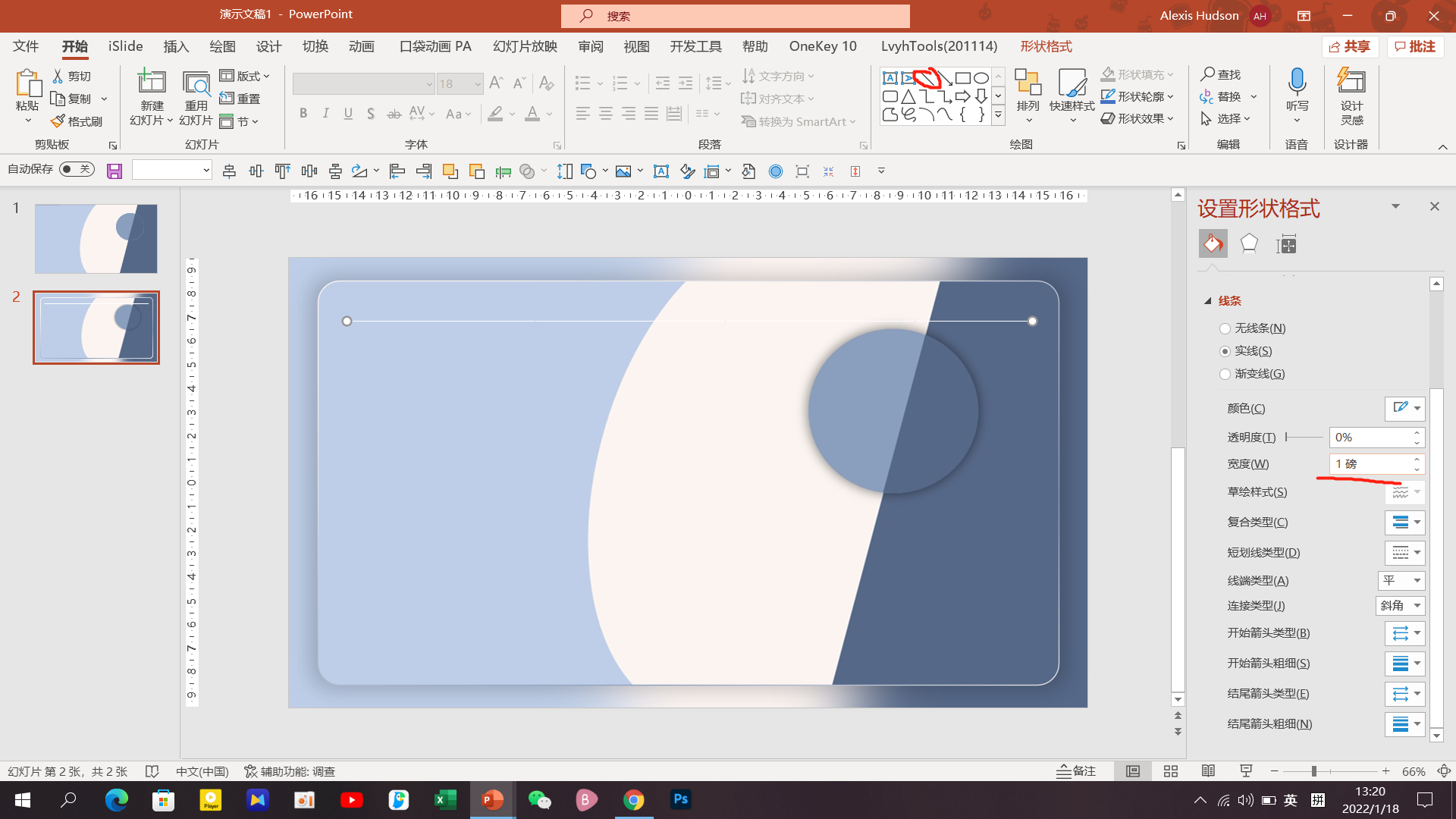This screenshot has height=819, width=1456.
Task: Select the No line (无线条) radio button
Action: click(1225, 328)
